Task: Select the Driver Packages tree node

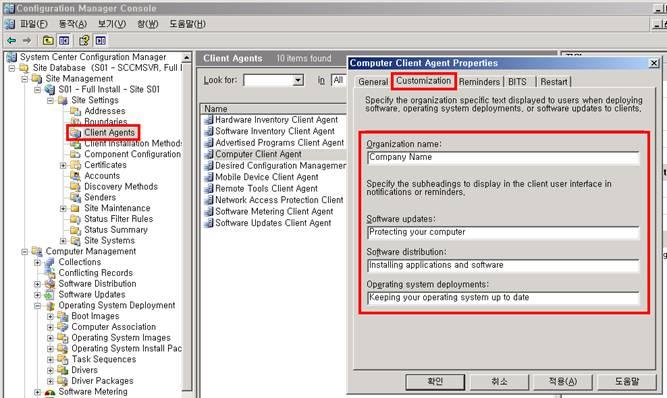Action: tap(102, 381)
